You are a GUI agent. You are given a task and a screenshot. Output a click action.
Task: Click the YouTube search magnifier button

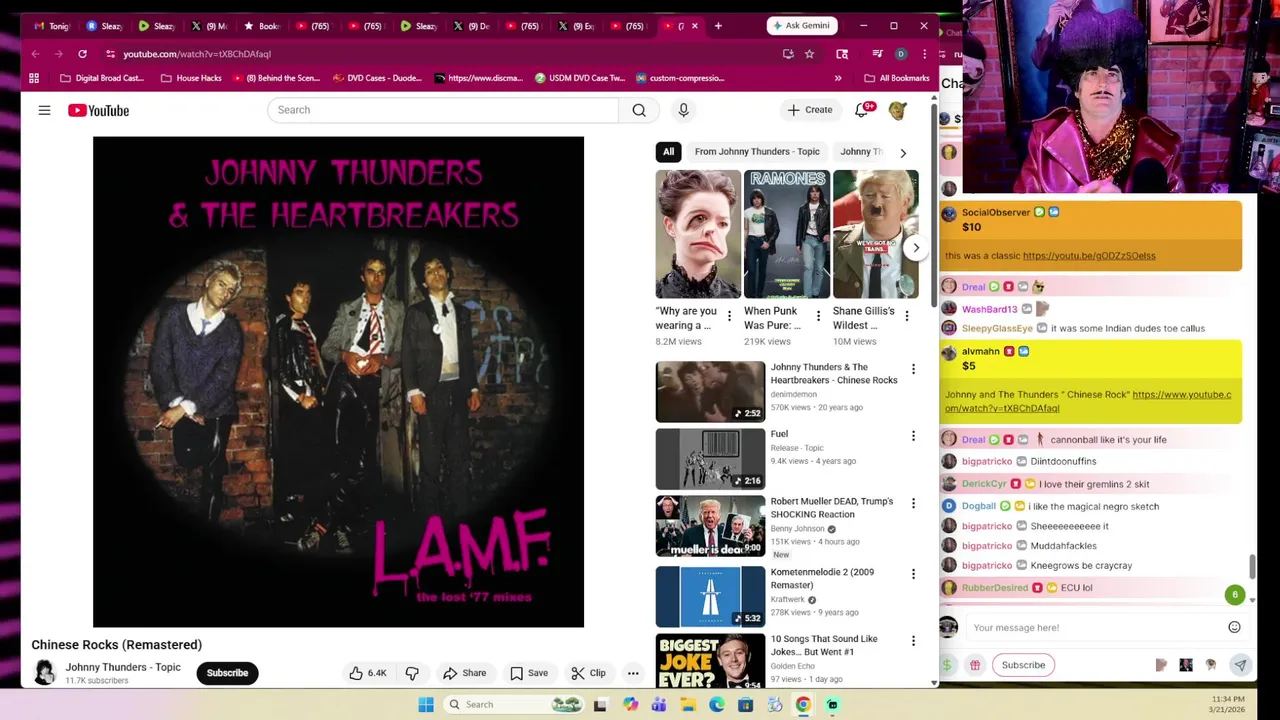(x=639, y=110)
